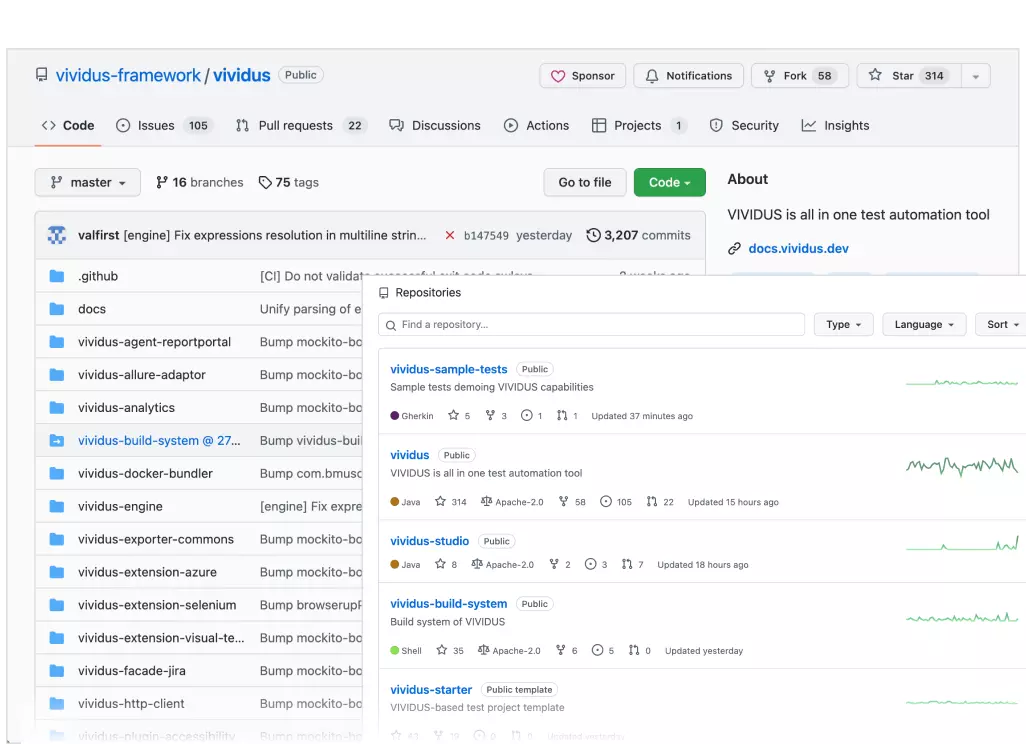Switch to the Code tab
The width and height of the screenshot is (1026, 744).
(x=68, y=126)
